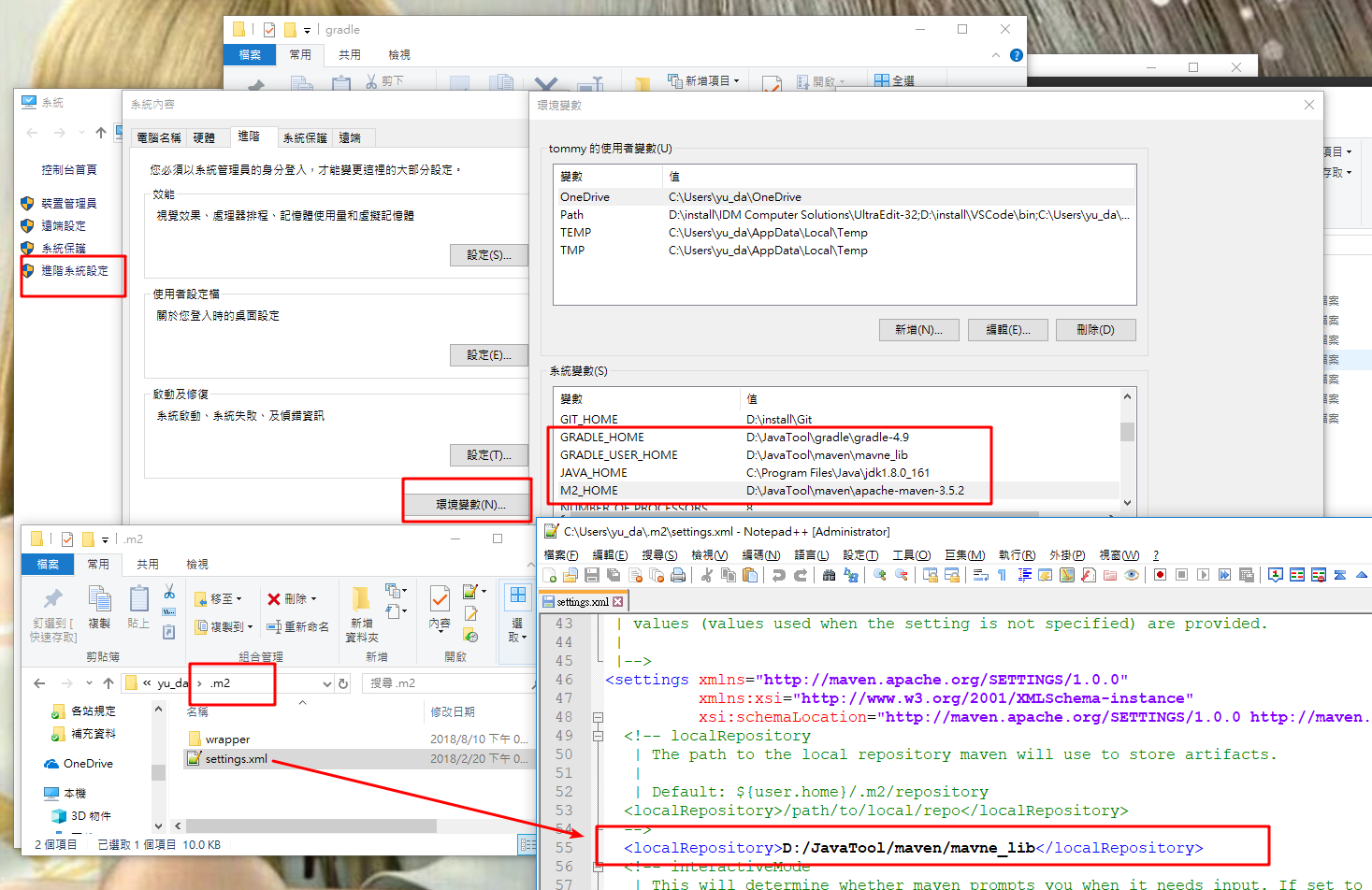This screenshot has height=890, width=1372.
Task: Expand the .m2 address bar history dropdown
Action: tap(327, 683)
